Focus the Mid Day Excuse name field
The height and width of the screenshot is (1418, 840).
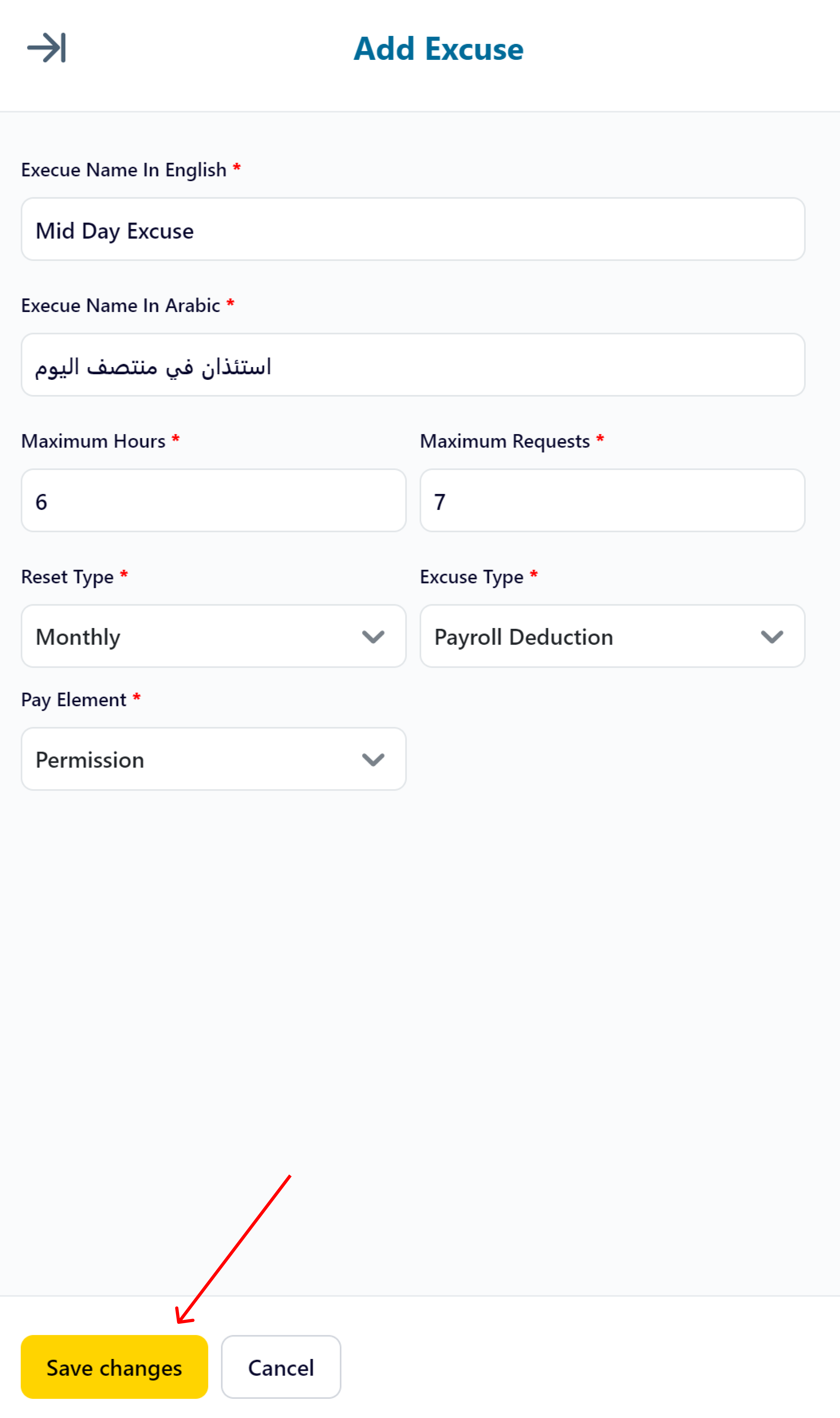pos(413,229)
